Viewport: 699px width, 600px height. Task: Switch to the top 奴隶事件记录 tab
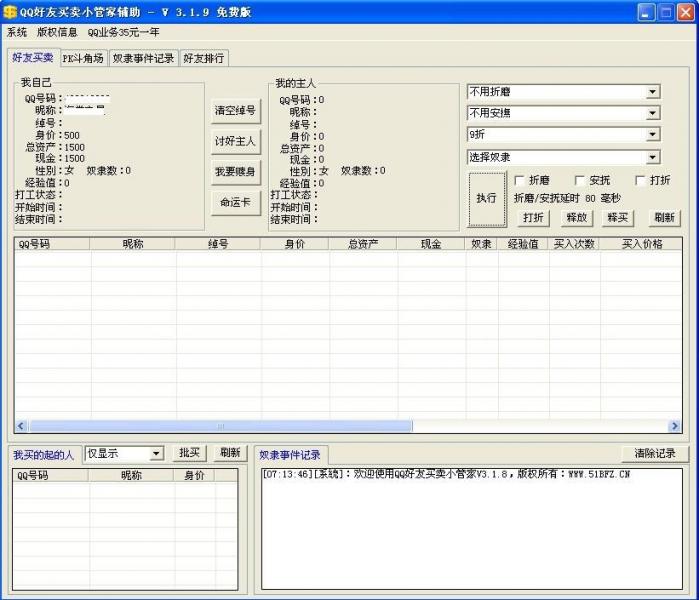point(143,58)
